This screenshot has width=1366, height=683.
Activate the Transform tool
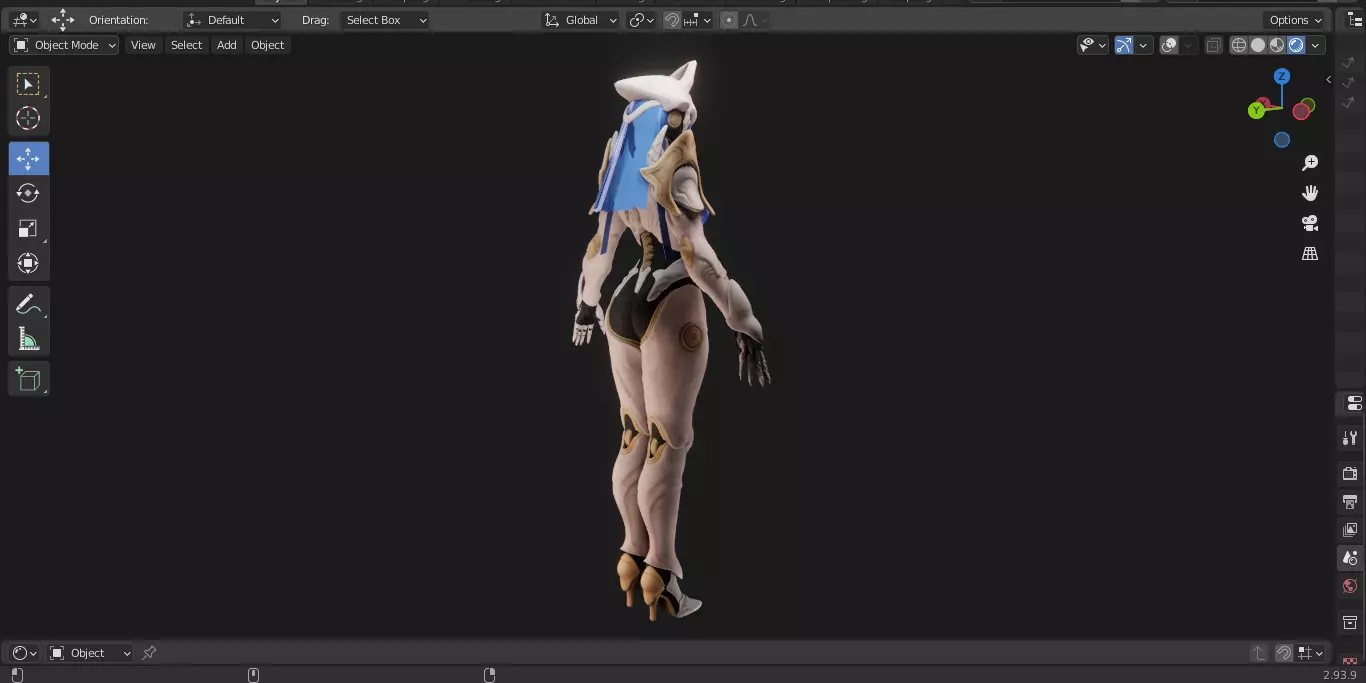click(28, 263)
